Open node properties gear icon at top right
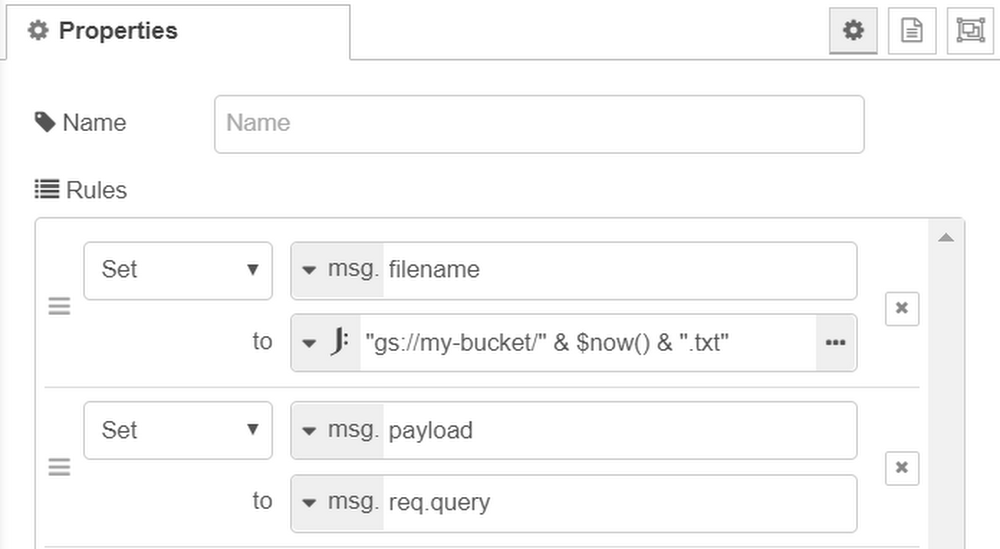 click(853, 31)
